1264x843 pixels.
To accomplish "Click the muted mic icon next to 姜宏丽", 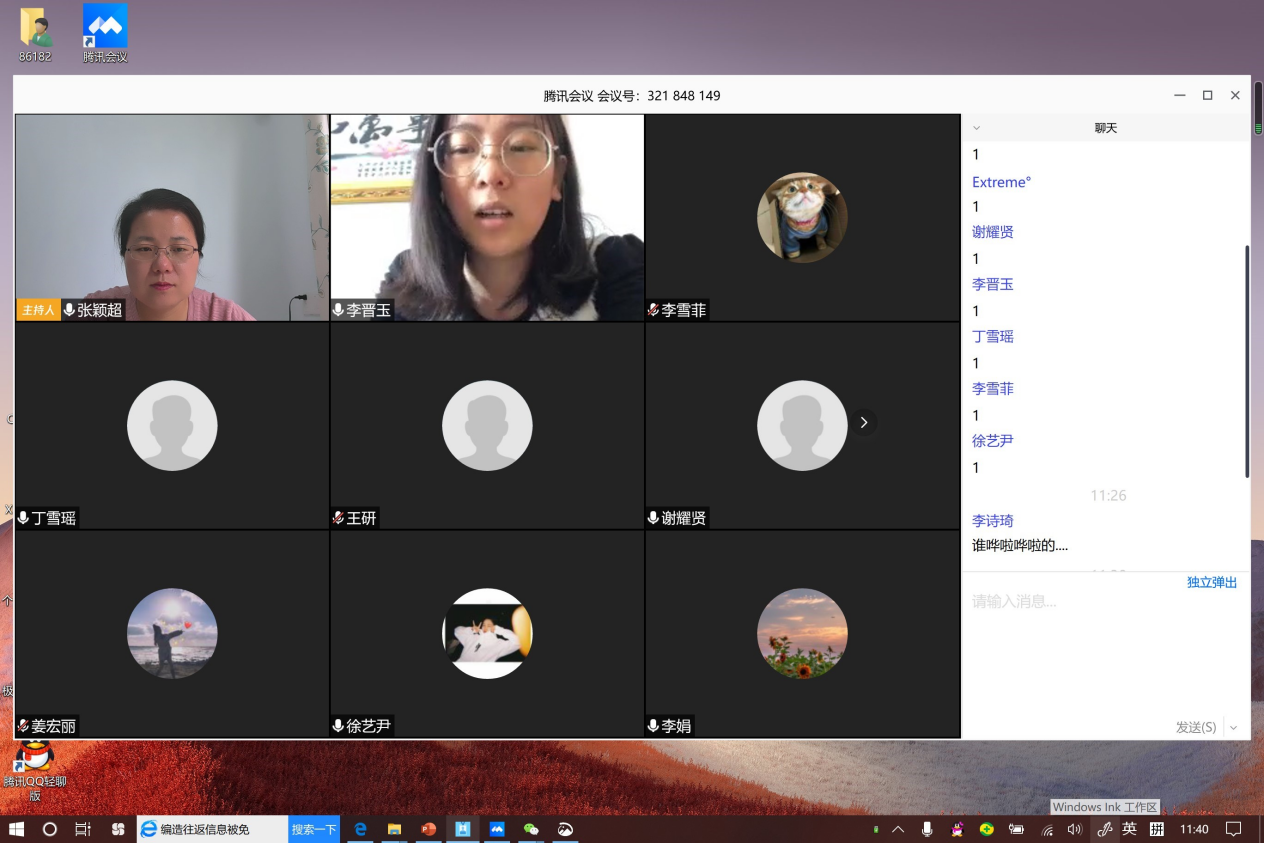I will point(23,726).
